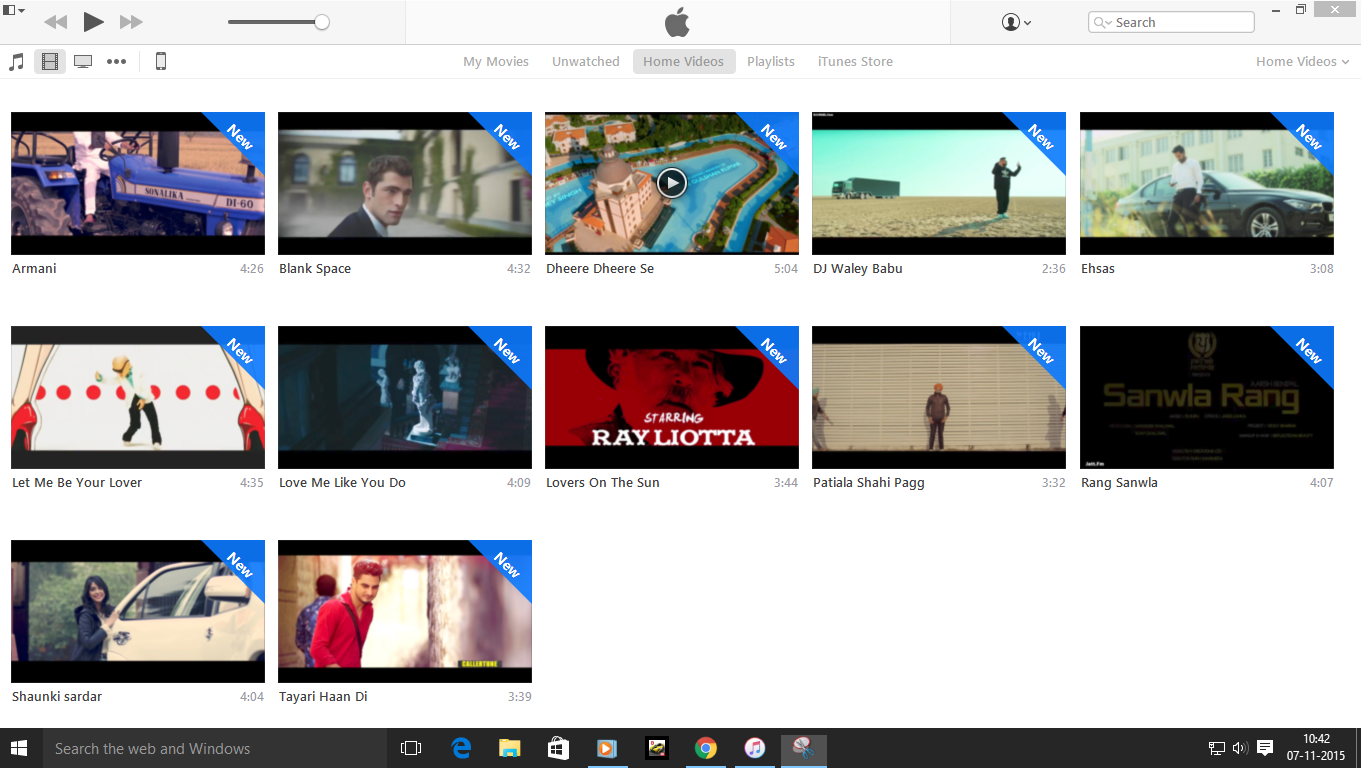Open the system volume speaker icon
The width and height of the screenshot is (1361, 768).
tap(1241, 748)
